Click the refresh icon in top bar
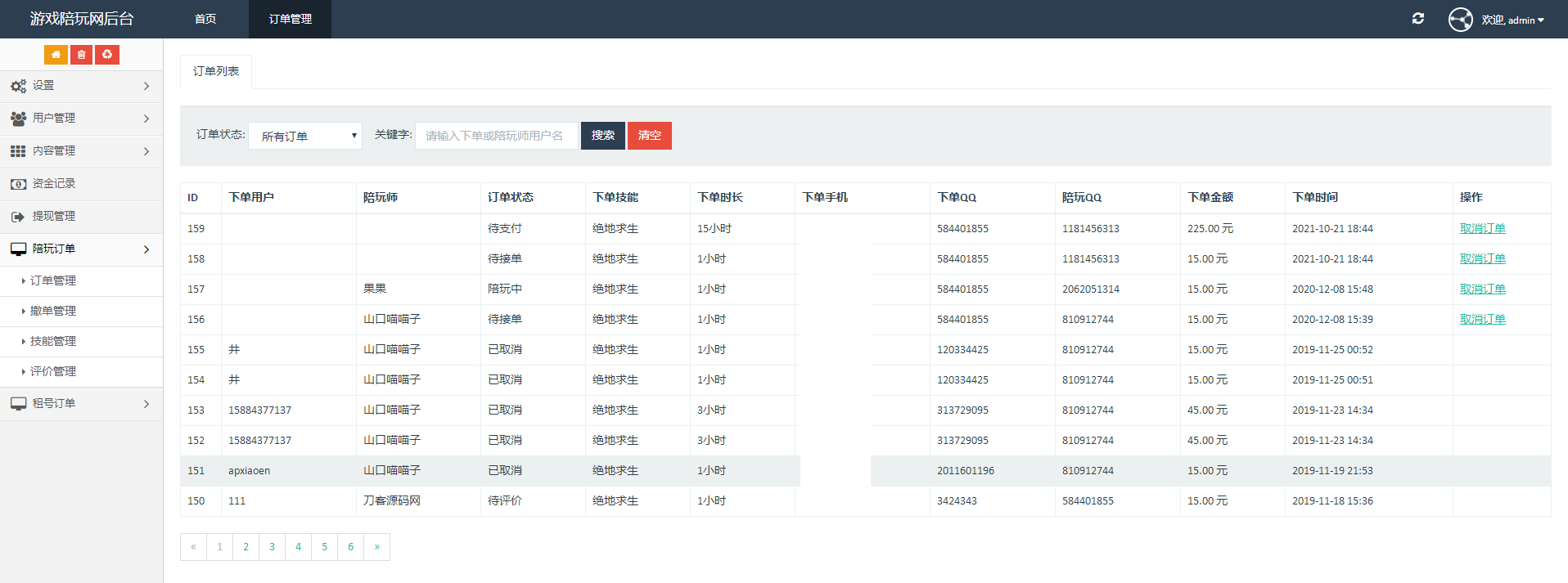 (1418, 19)
